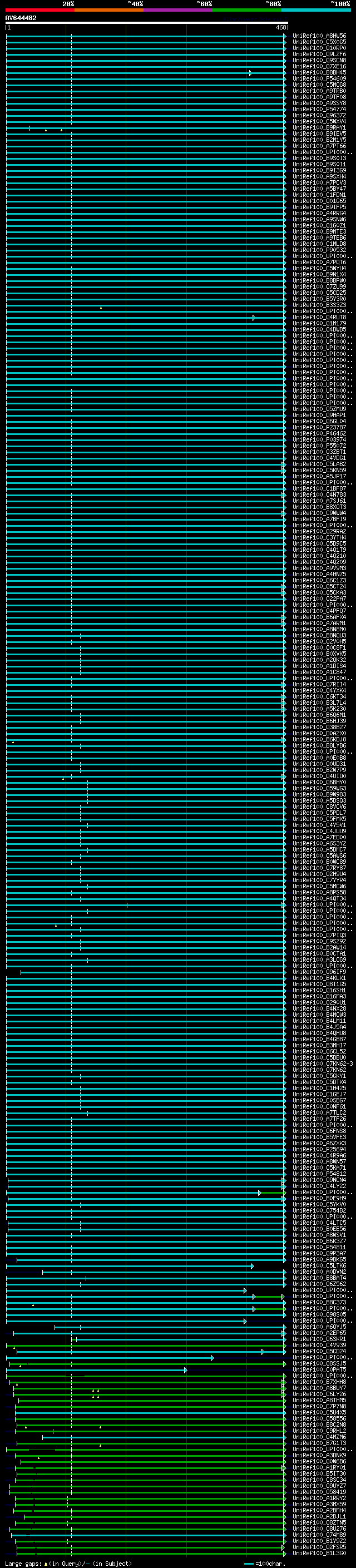Click the Large gaps legend text
The image size is (356, 1568).
pos(68,1564)
